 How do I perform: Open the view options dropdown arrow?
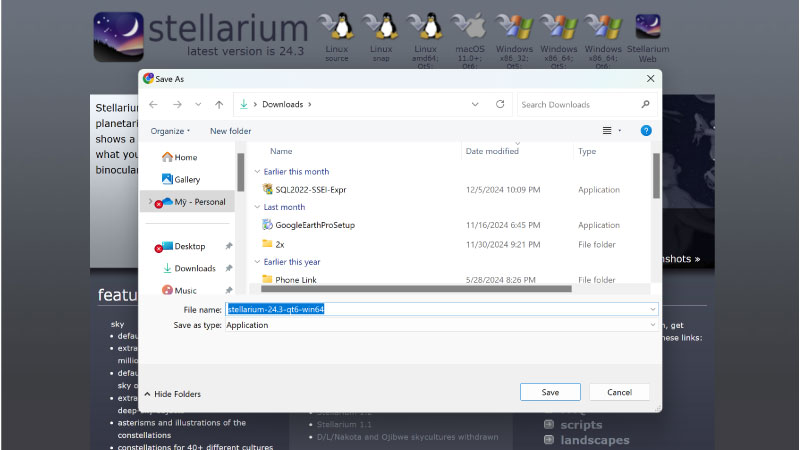(x=620, y=131)
